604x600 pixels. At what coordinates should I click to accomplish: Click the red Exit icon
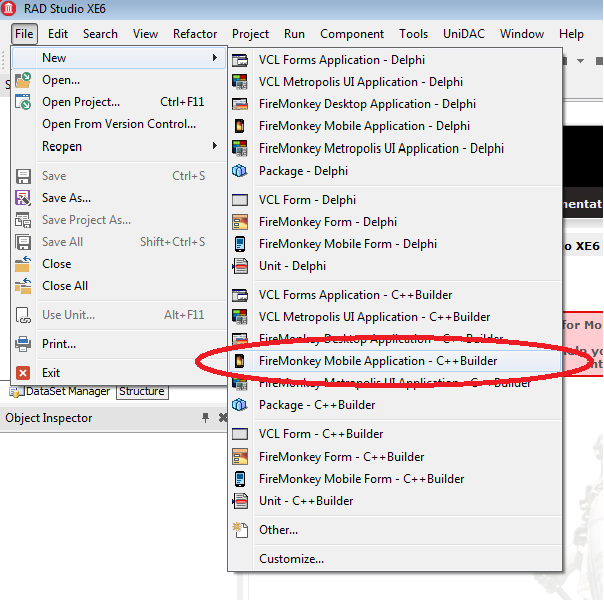pyautogui.click(x=23, y=373)
